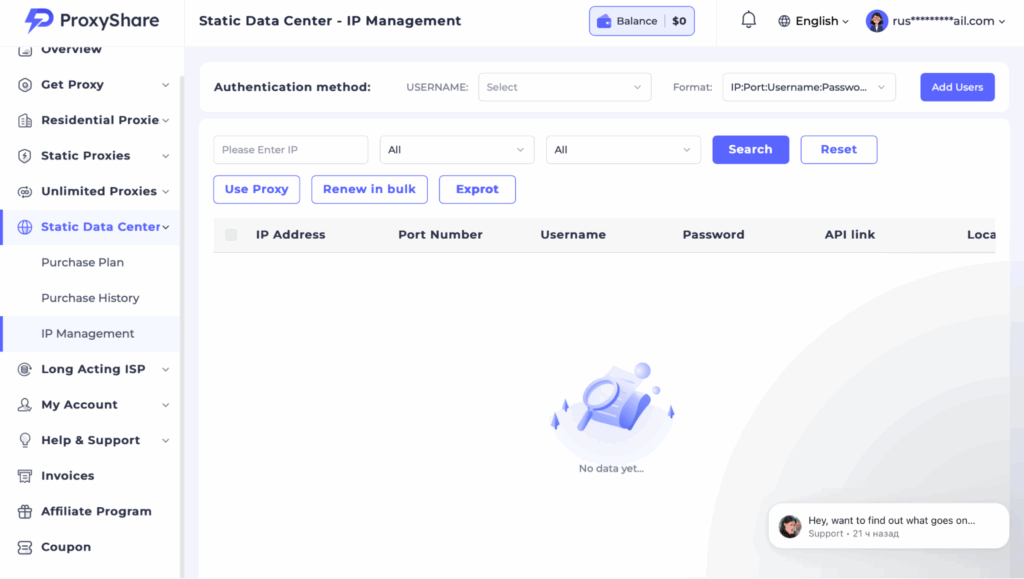Expand the Get Proxy menu chevron
The image size is (1024, 579).
(x=165, y=85)
